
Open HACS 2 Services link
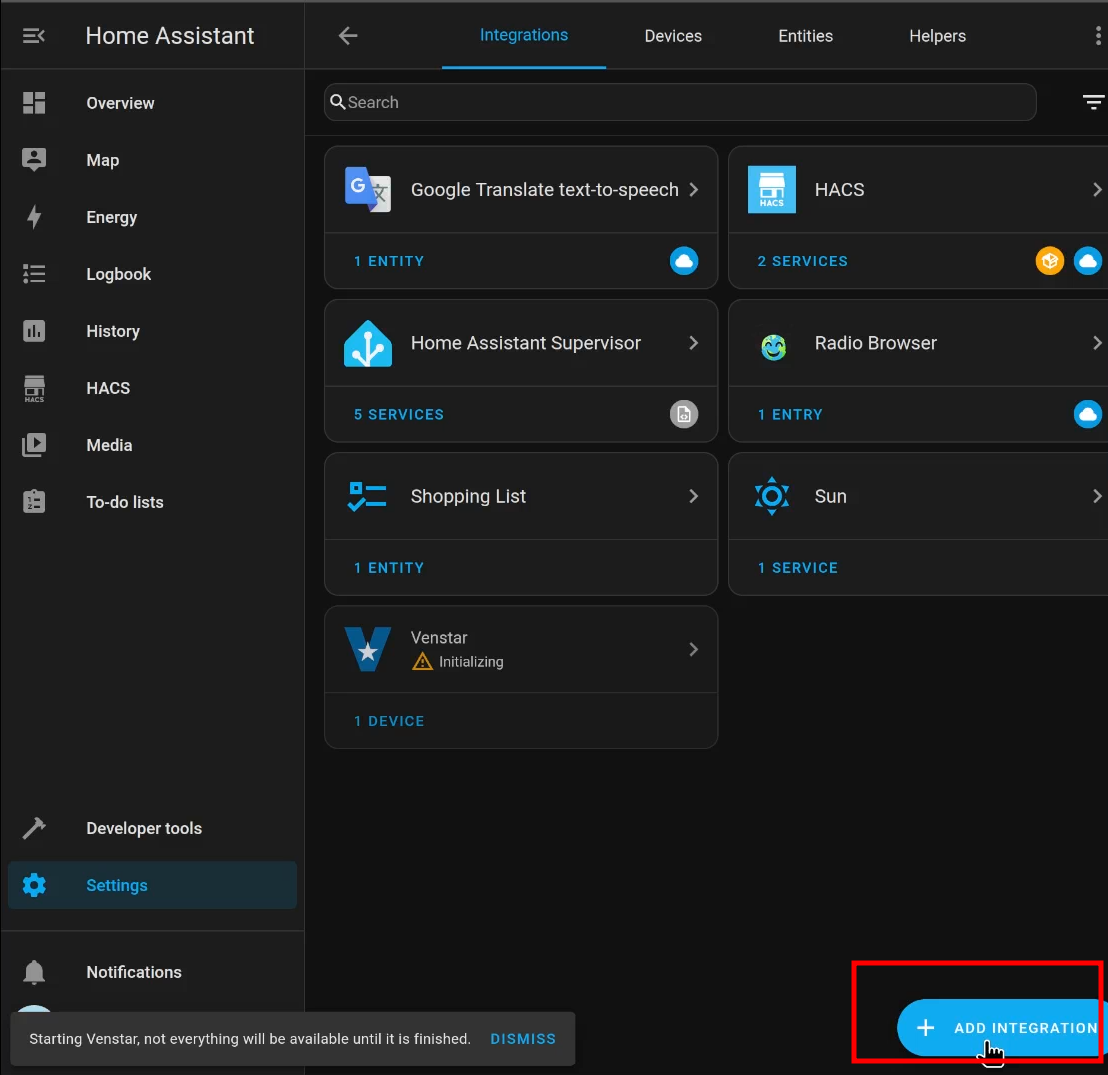[802, 261]
